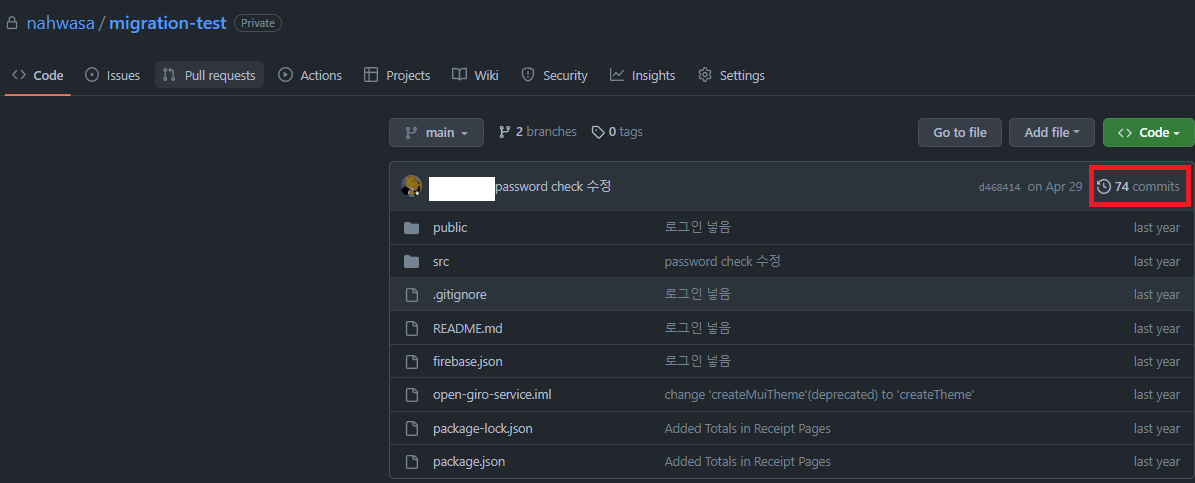Click the file icon for package-lock.json
1195x483 pixels.
[x=412, y=428]
